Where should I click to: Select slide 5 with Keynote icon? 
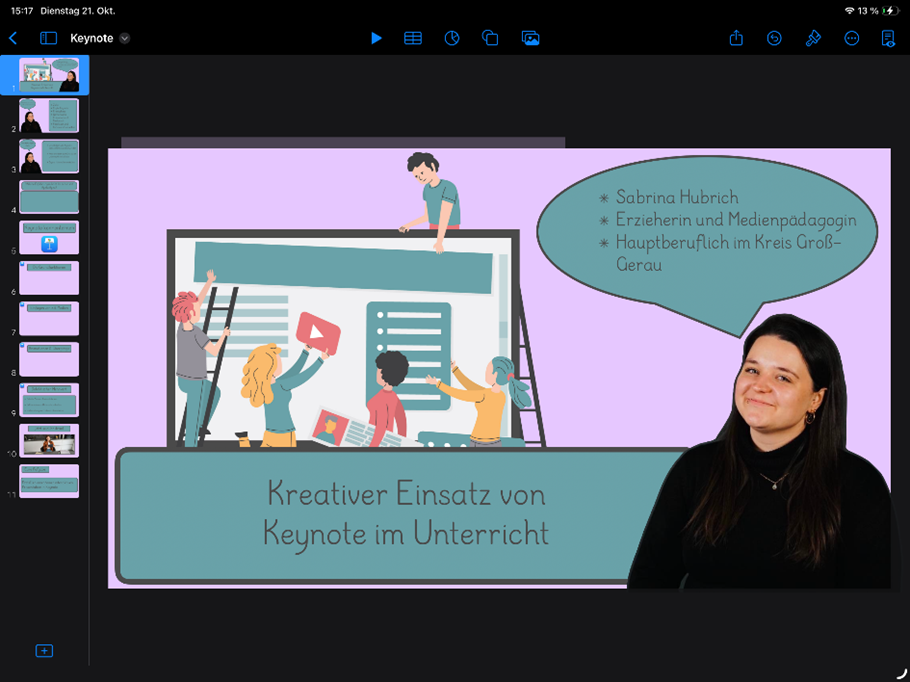(49, 238)
